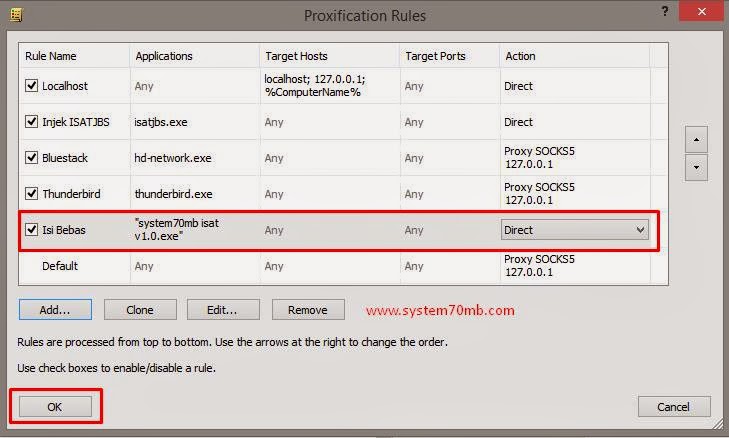729x438 pixels.
Task: Click the dialog resize grip corner
Action: coord(719,424)
